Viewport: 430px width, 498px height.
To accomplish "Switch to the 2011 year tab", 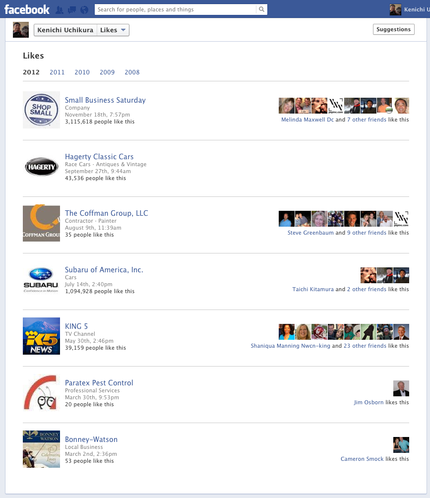I will point(57,72).
